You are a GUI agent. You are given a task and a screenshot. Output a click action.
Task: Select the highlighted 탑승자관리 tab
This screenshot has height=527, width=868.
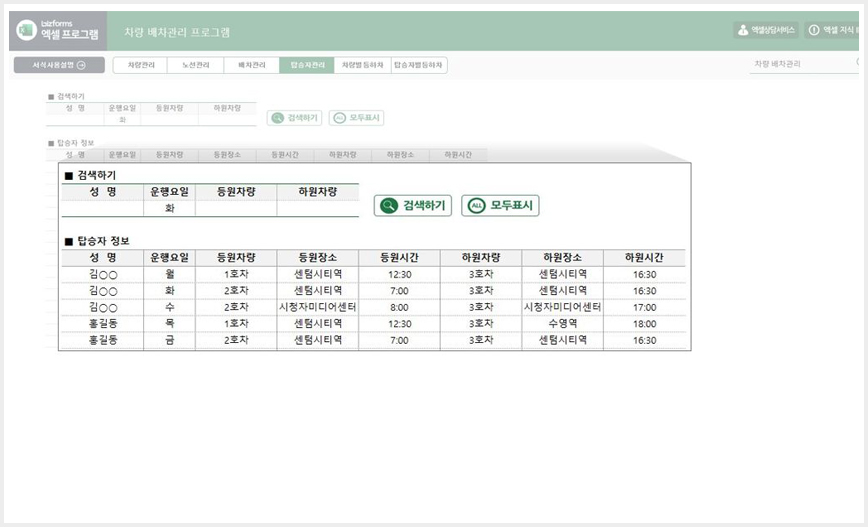point(307,65)
